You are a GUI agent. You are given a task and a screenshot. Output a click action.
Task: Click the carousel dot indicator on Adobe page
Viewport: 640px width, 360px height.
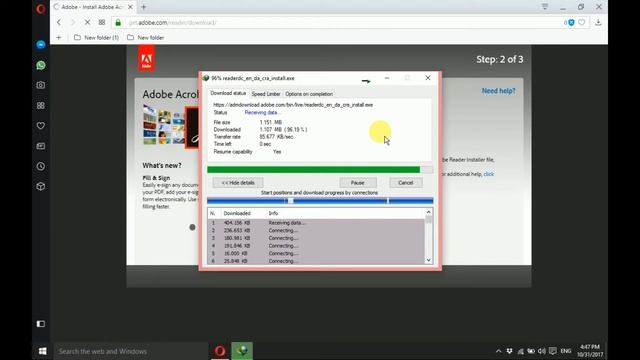(192, 227)
